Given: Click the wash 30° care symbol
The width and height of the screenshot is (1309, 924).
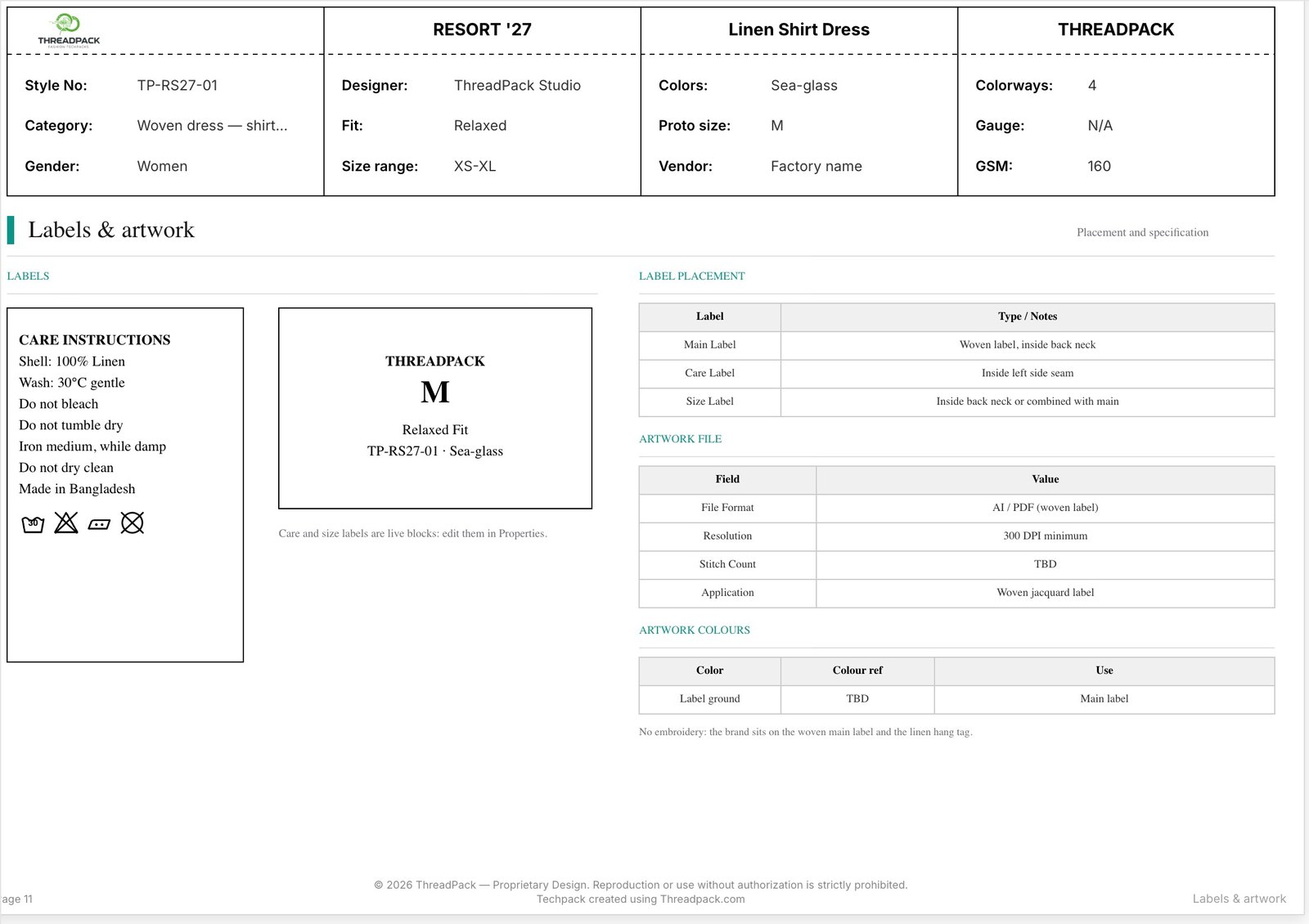Looking at the screenshot, I should (33, 524).
